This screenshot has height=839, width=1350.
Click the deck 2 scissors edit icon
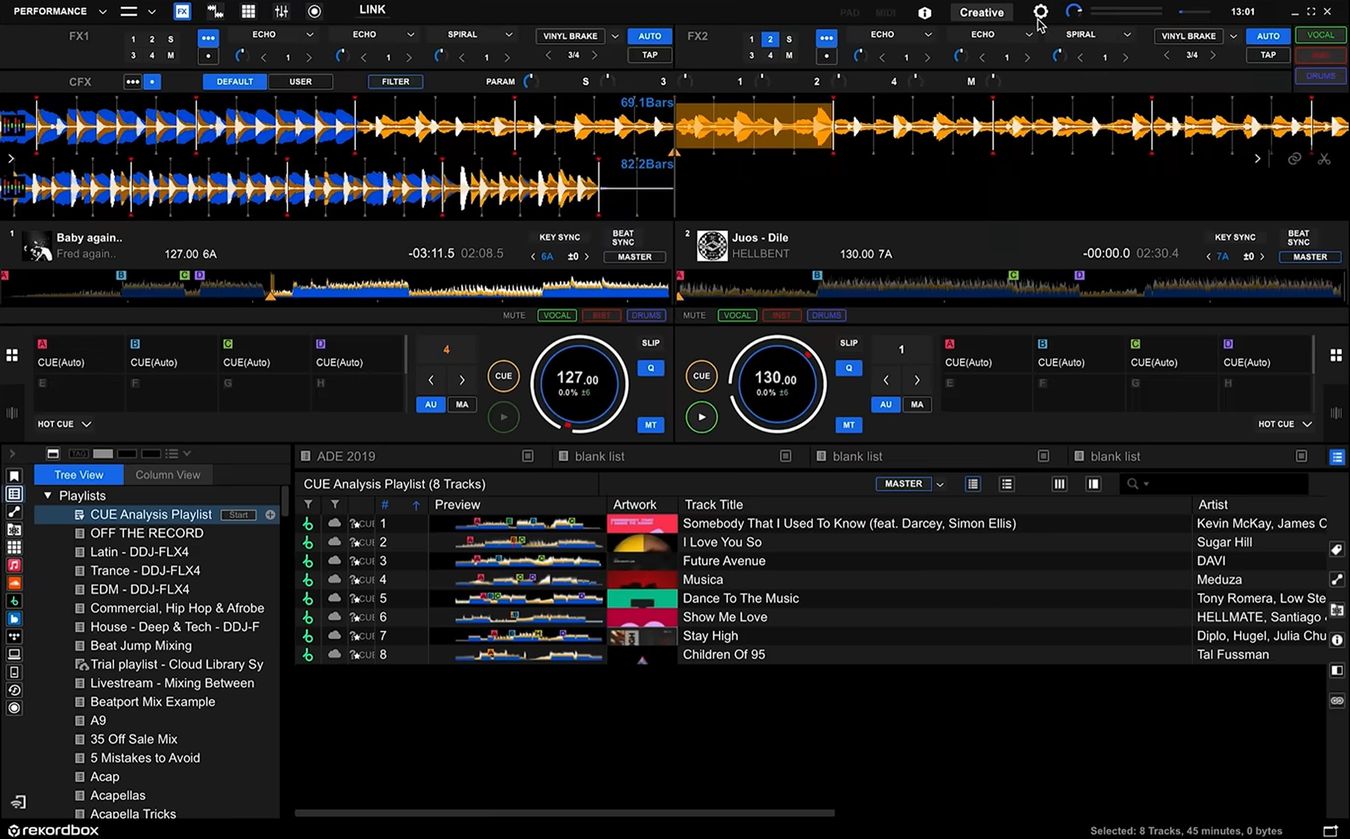click(x=1324, y=158)
